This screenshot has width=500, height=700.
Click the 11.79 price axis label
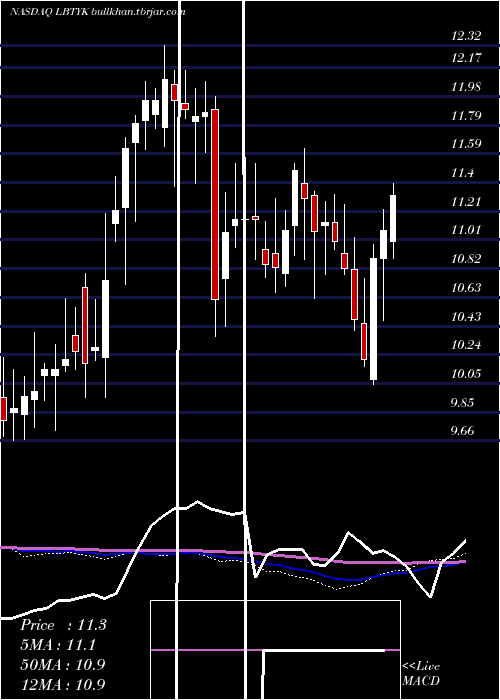point(466,116)
